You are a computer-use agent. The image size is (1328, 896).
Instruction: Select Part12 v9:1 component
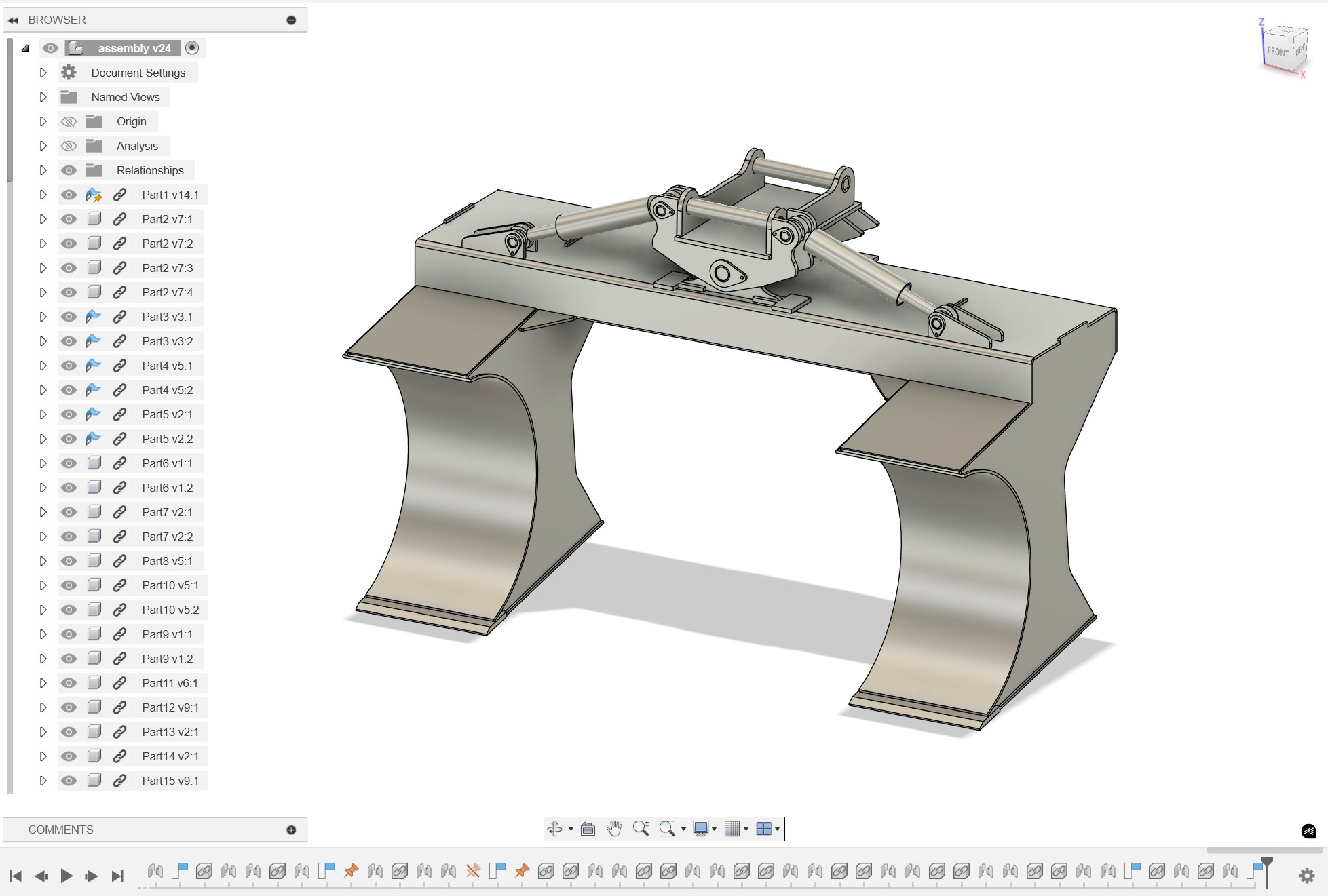[x=170, y=707]
